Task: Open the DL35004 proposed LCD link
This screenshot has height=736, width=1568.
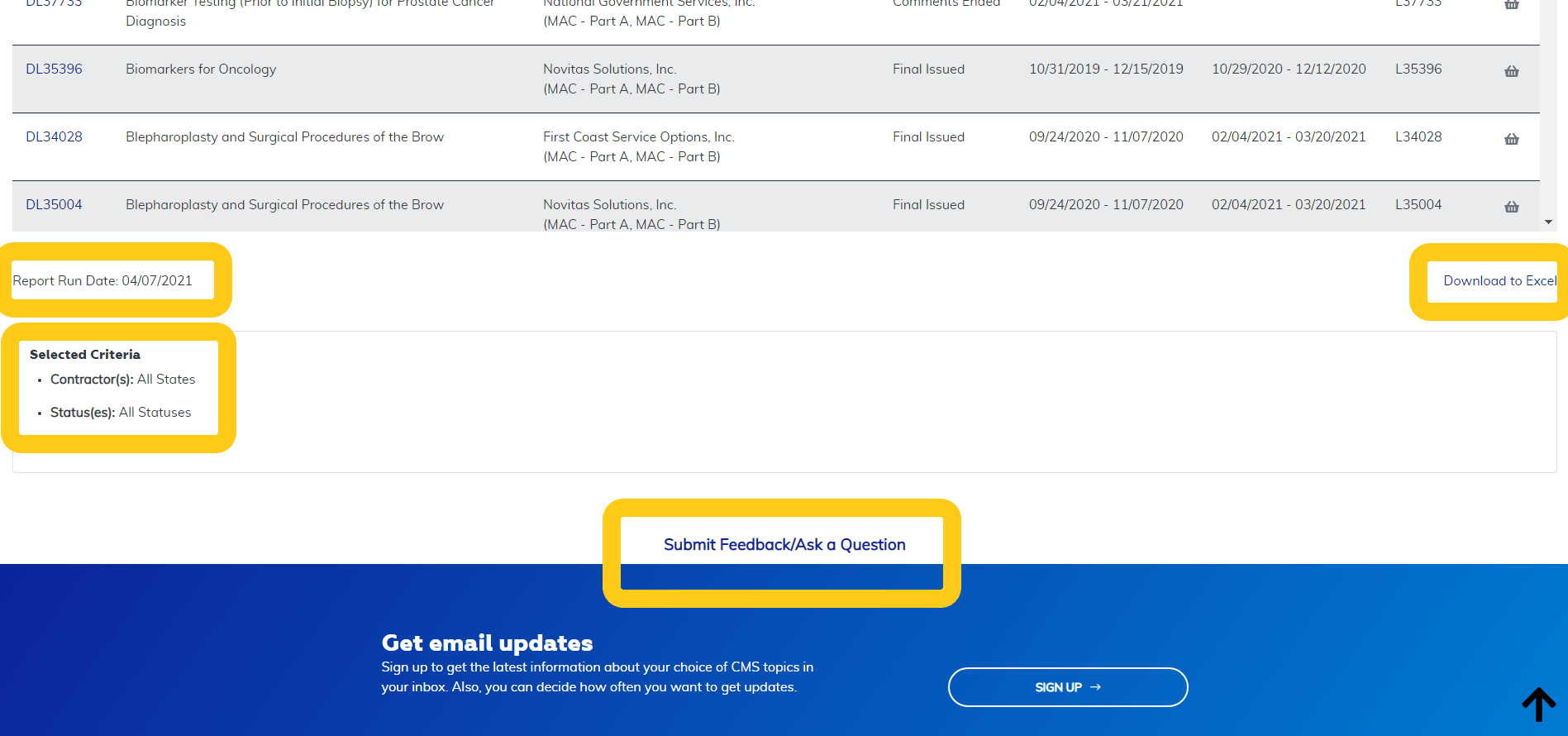Action: click(54, 205)
